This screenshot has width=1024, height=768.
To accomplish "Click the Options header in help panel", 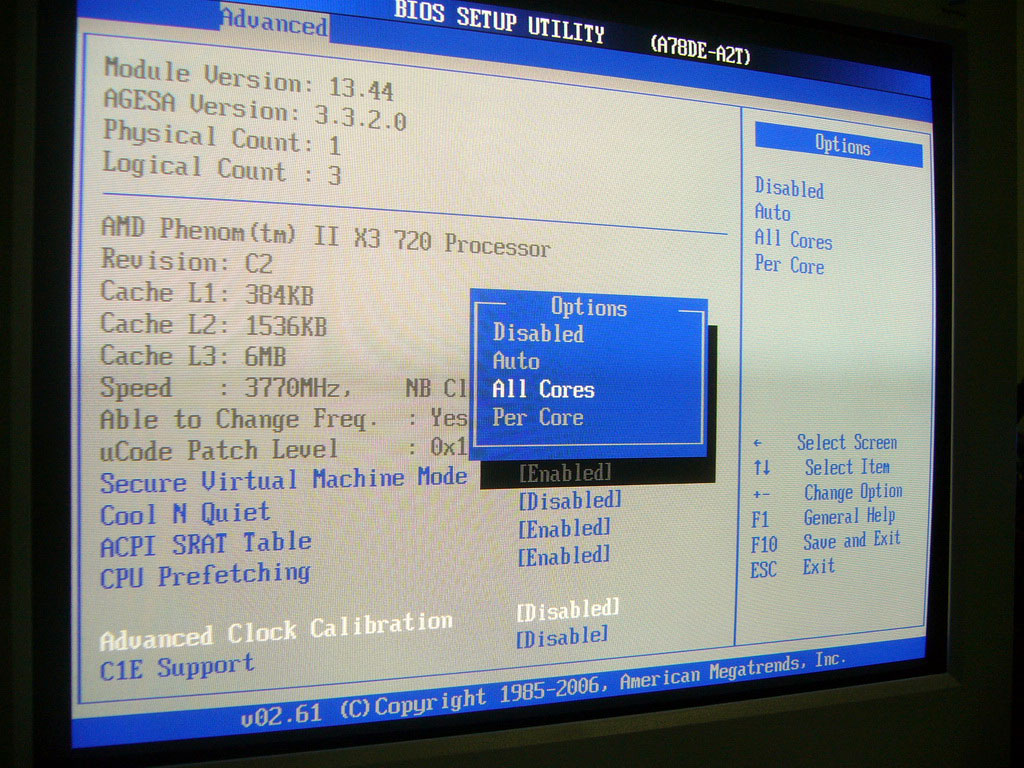I will [x=839, y=144].
